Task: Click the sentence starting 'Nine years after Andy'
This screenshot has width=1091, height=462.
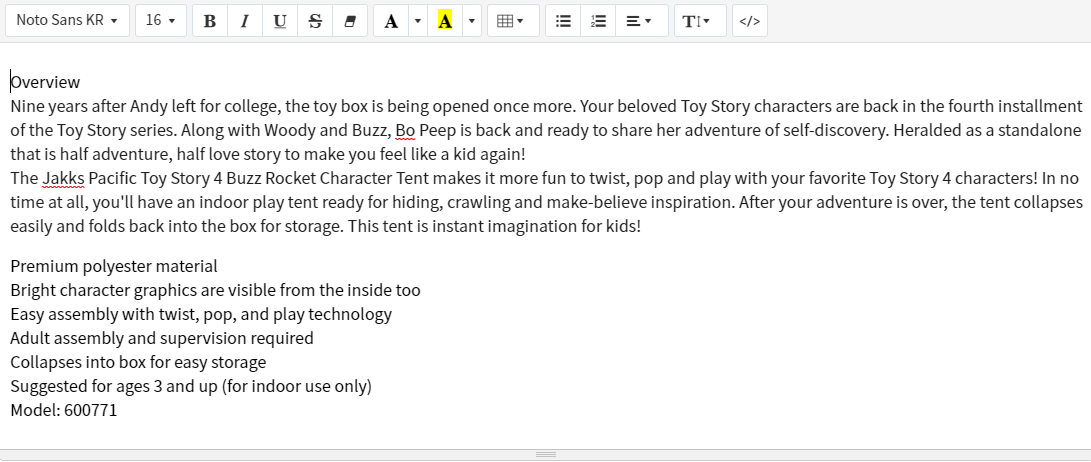Action: tap(293, 106)
